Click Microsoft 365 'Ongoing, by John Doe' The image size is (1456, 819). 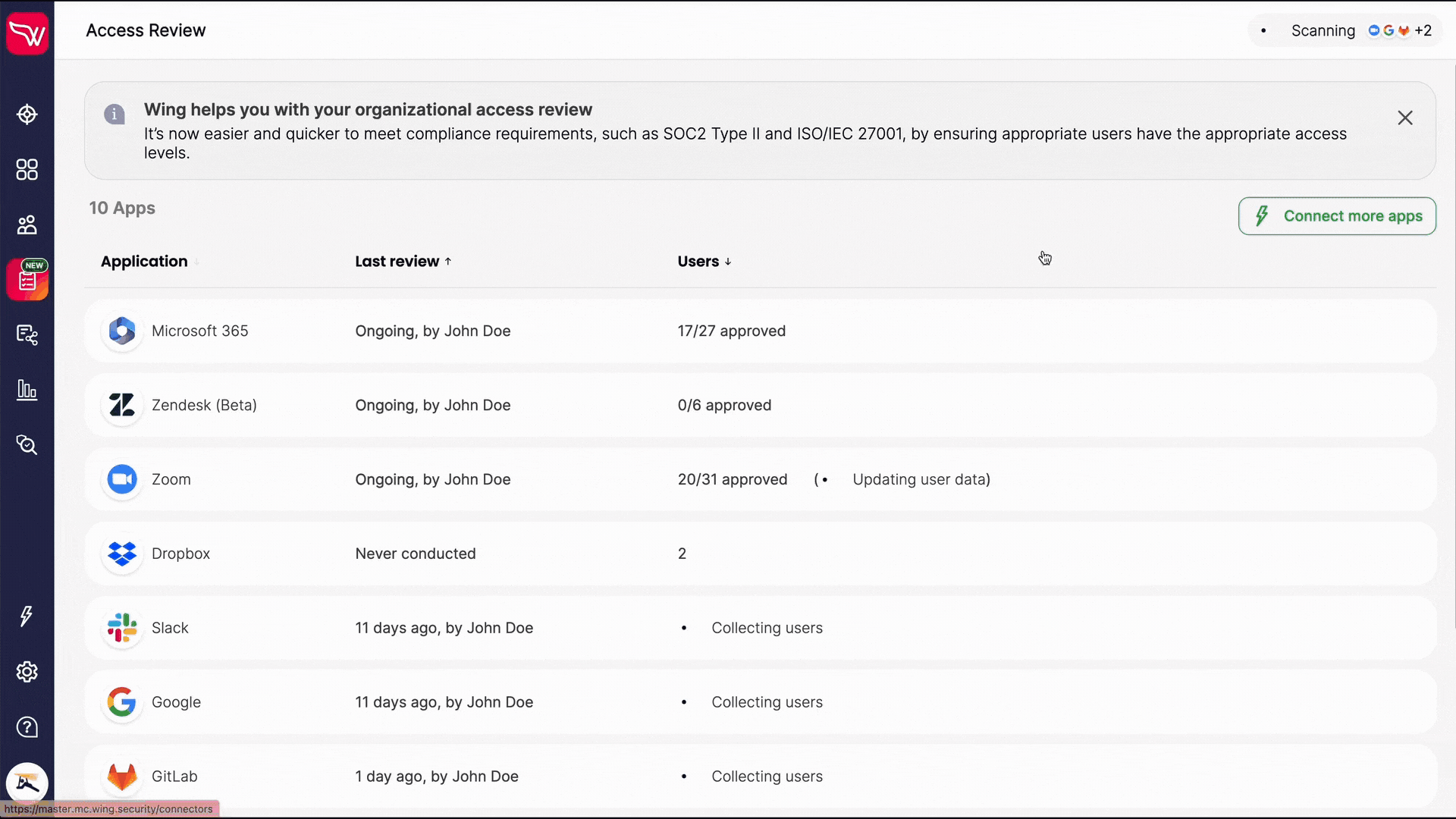pyautogui.click(x=433, y=331)
